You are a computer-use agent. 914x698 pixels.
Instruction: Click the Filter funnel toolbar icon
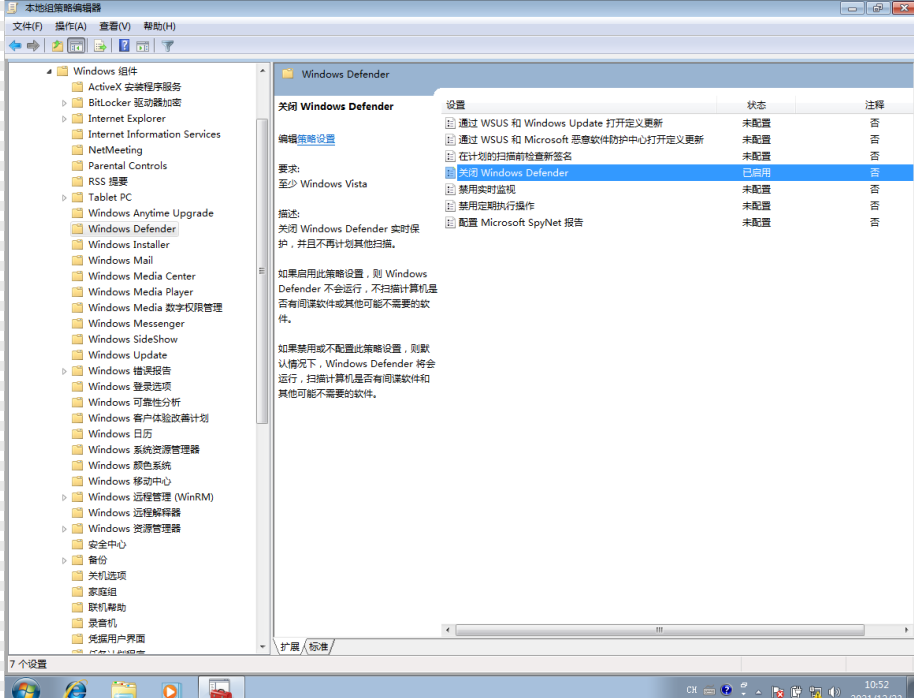tap(168, 45)
